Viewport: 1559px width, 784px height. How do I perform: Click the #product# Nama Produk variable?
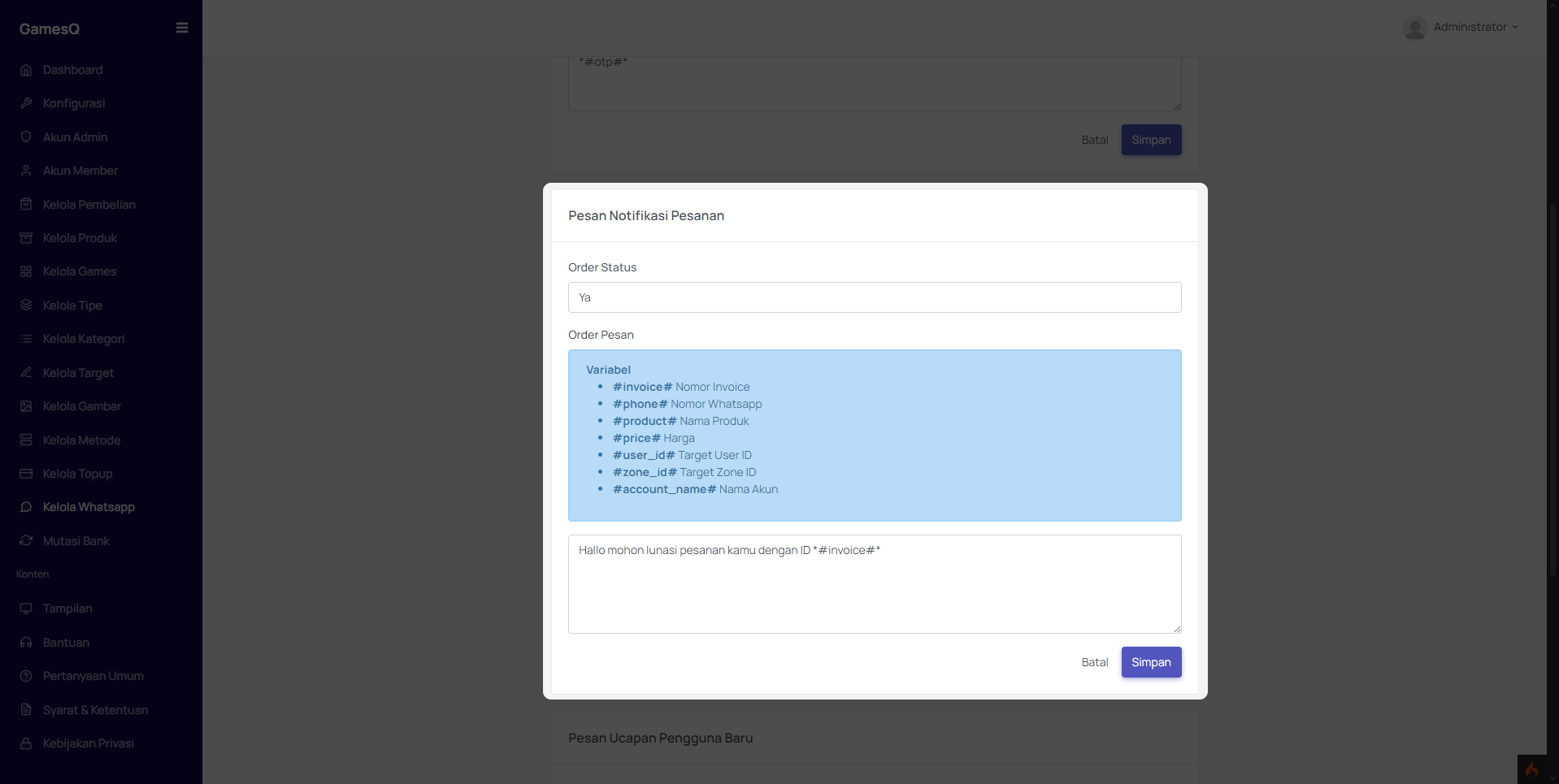tap(681, 421)
